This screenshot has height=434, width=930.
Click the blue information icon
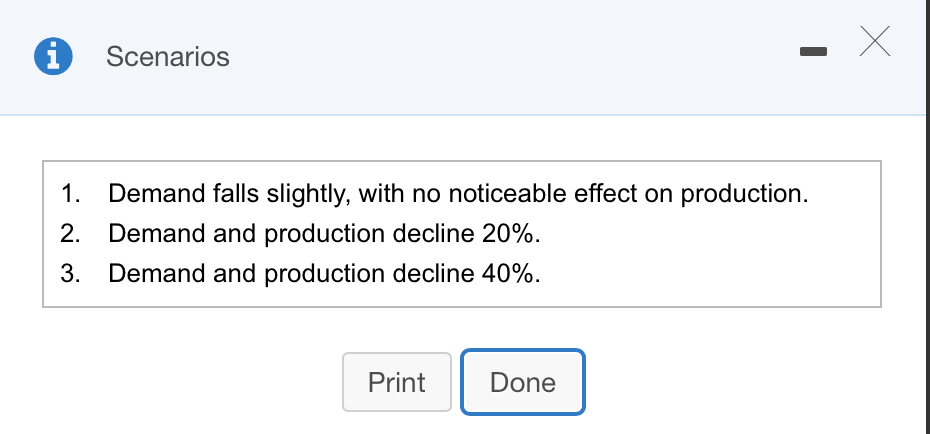click(x=53, y=56)
